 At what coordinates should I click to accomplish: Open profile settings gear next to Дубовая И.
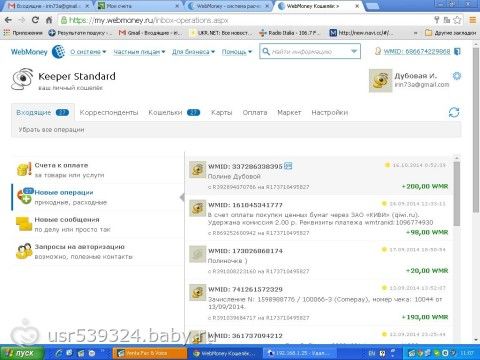(457, 76)
